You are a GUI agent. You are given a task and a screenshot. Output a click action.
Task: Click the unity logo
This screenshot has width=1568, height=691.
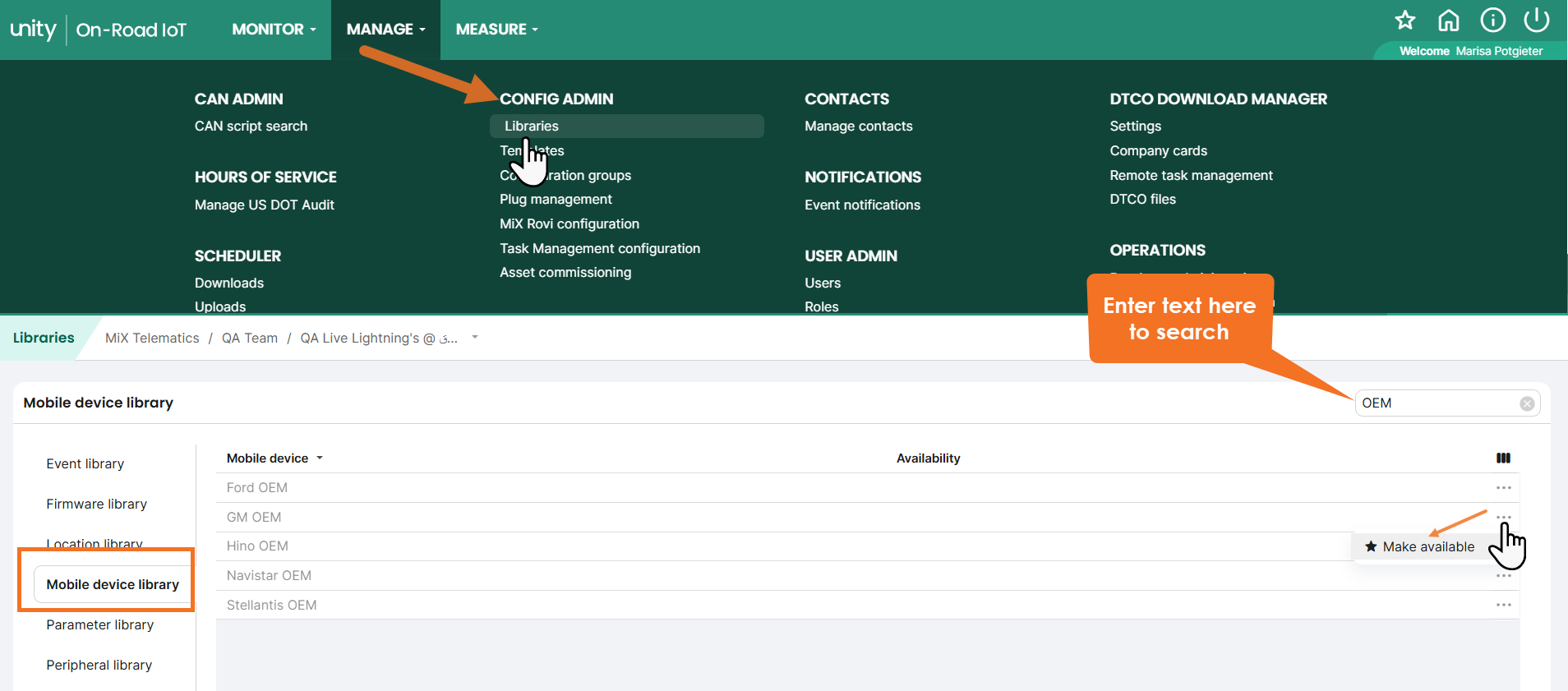coord(33,30)
